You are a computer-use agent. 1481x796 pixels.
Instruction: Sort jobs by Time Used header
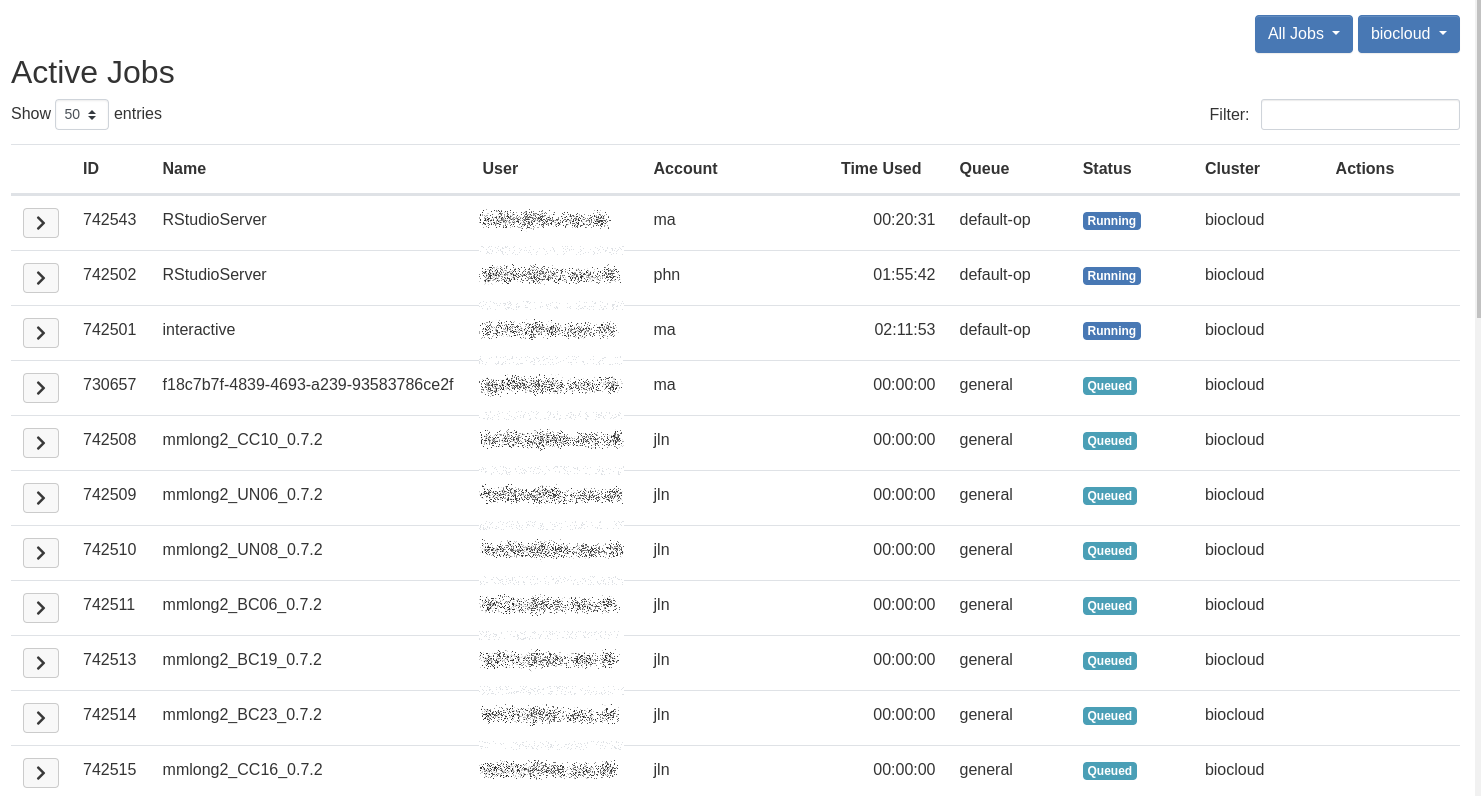click(x=880, y=169)
